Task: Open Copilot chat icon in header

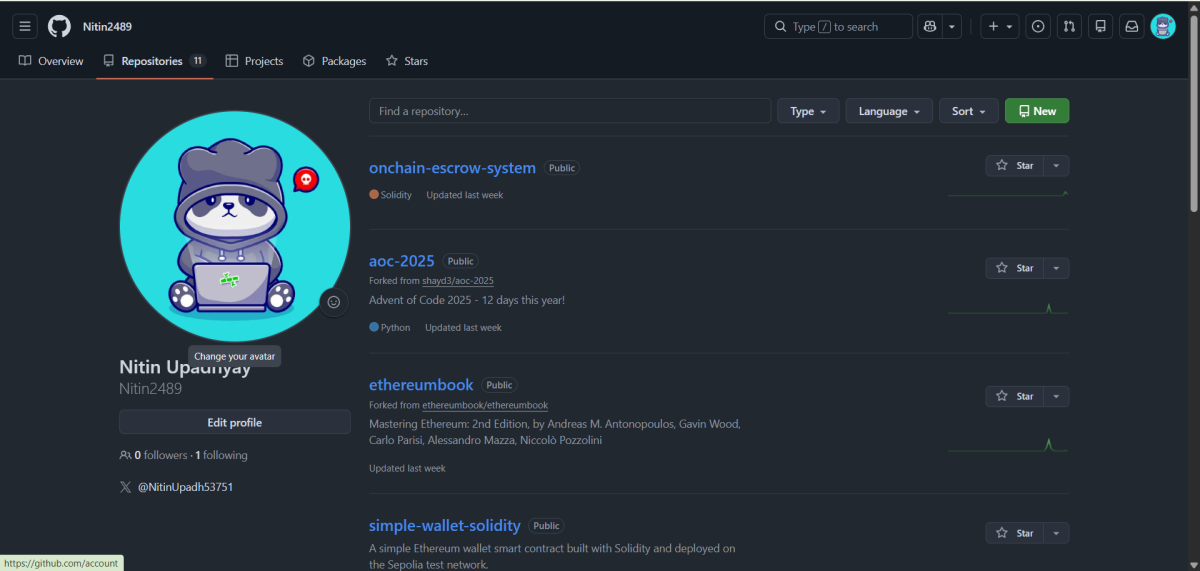Action: tap(930, 27)
